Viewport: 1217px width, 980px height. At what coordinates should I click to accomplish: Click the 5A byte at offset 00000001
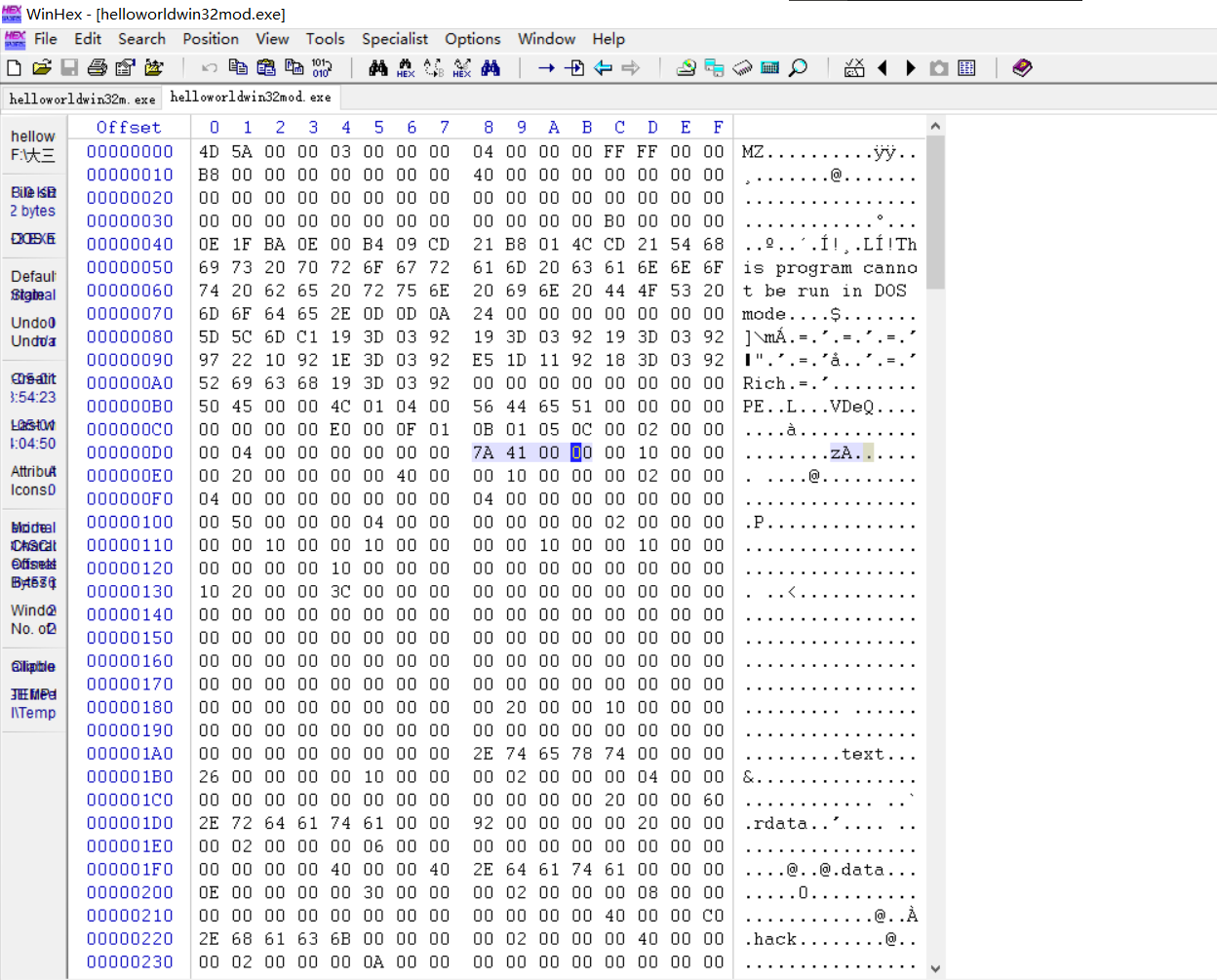(242, 152)
